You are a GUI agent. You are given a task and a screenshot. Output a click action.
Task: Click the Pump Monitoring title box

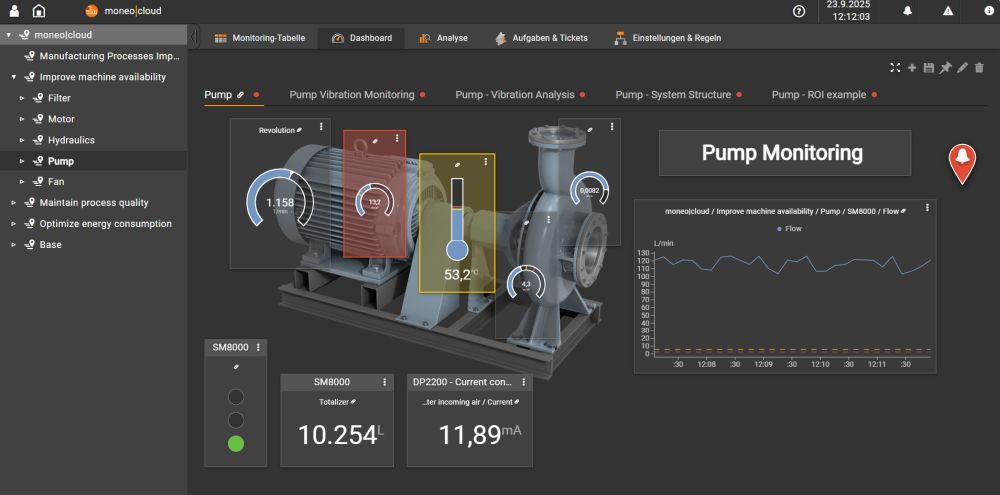click(784, 153)
